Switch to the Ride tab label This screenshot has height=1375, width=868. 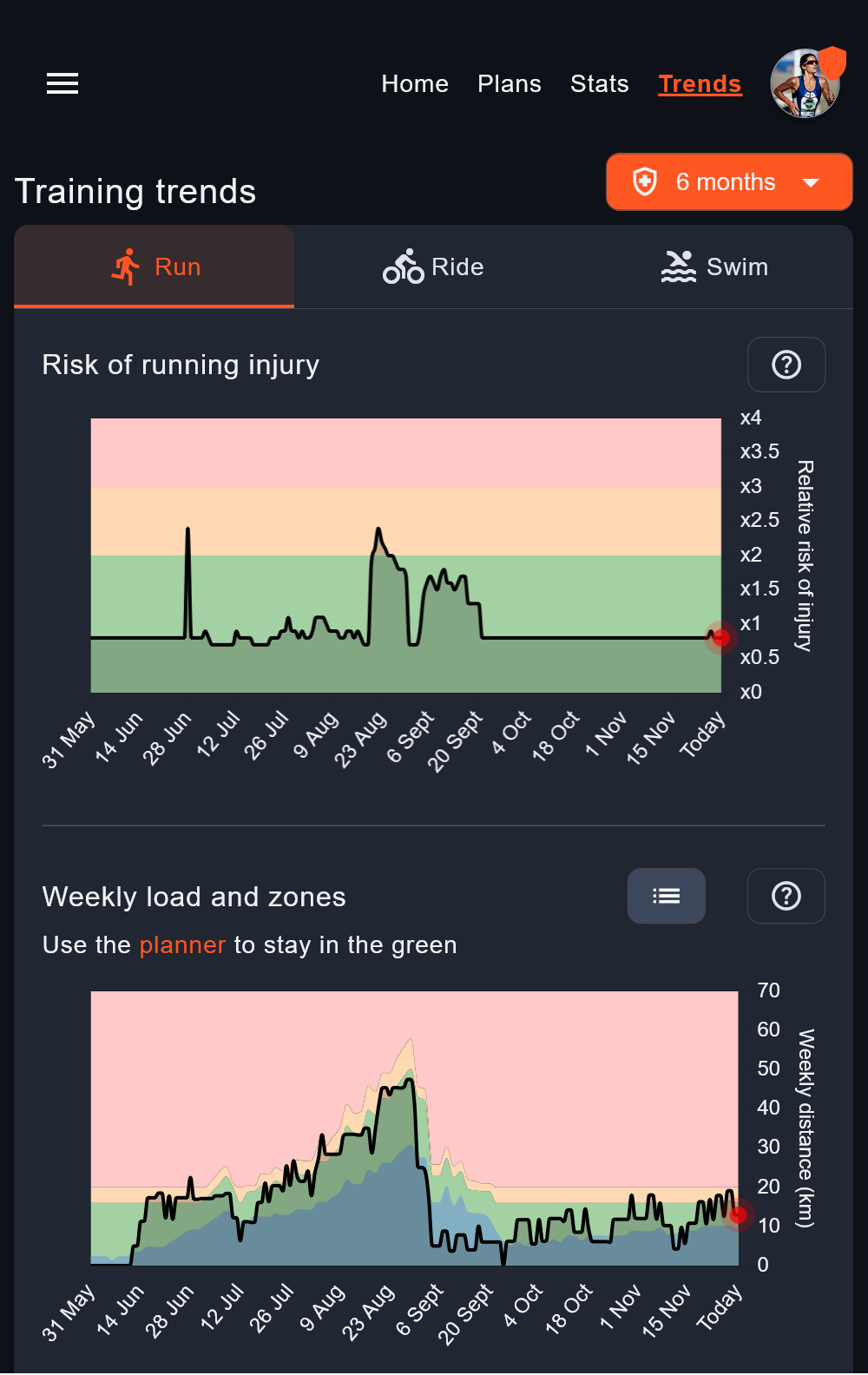pyautogui.click(x=457, y=267)
